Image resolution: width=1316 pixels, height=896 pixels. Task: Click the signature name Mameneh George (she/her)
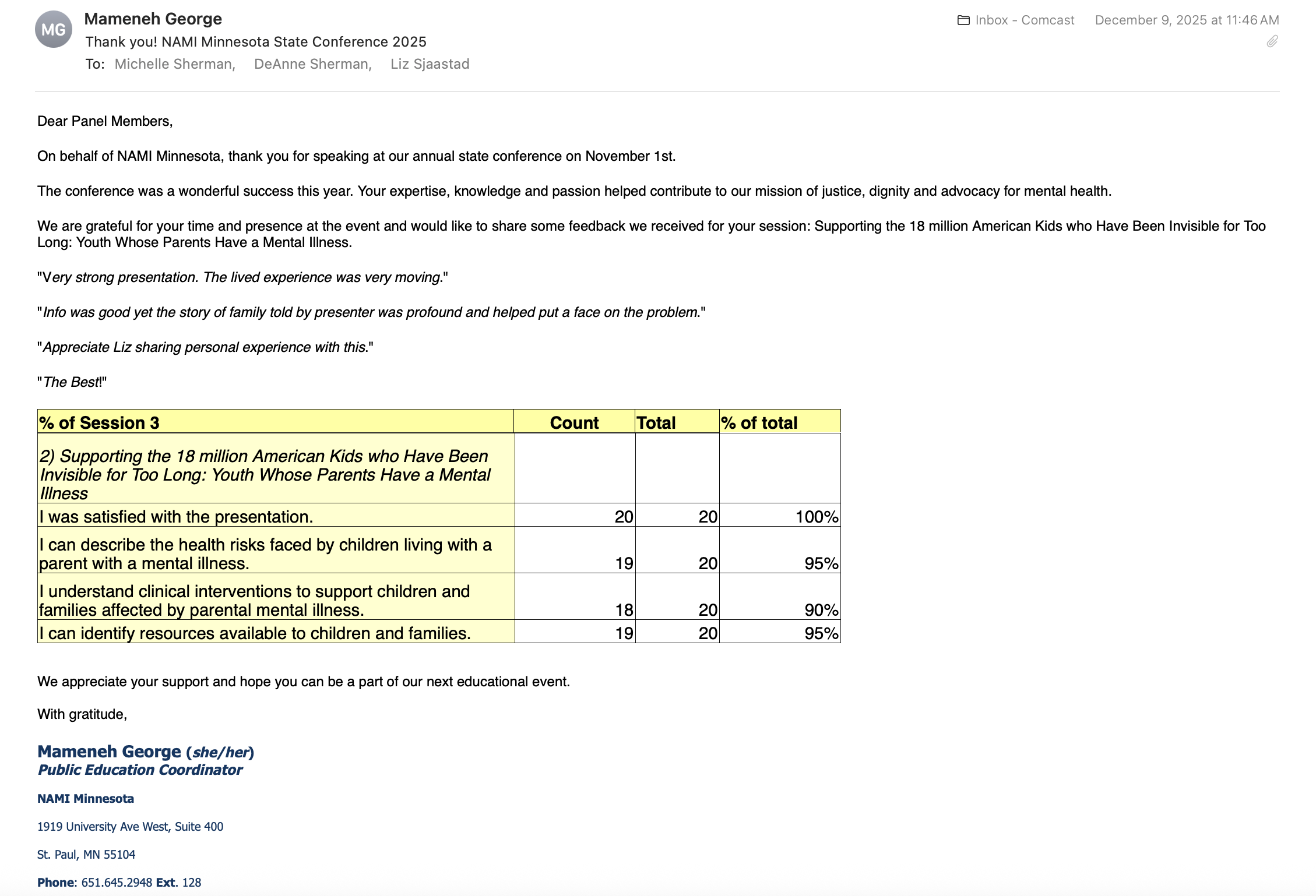[146, 752]
